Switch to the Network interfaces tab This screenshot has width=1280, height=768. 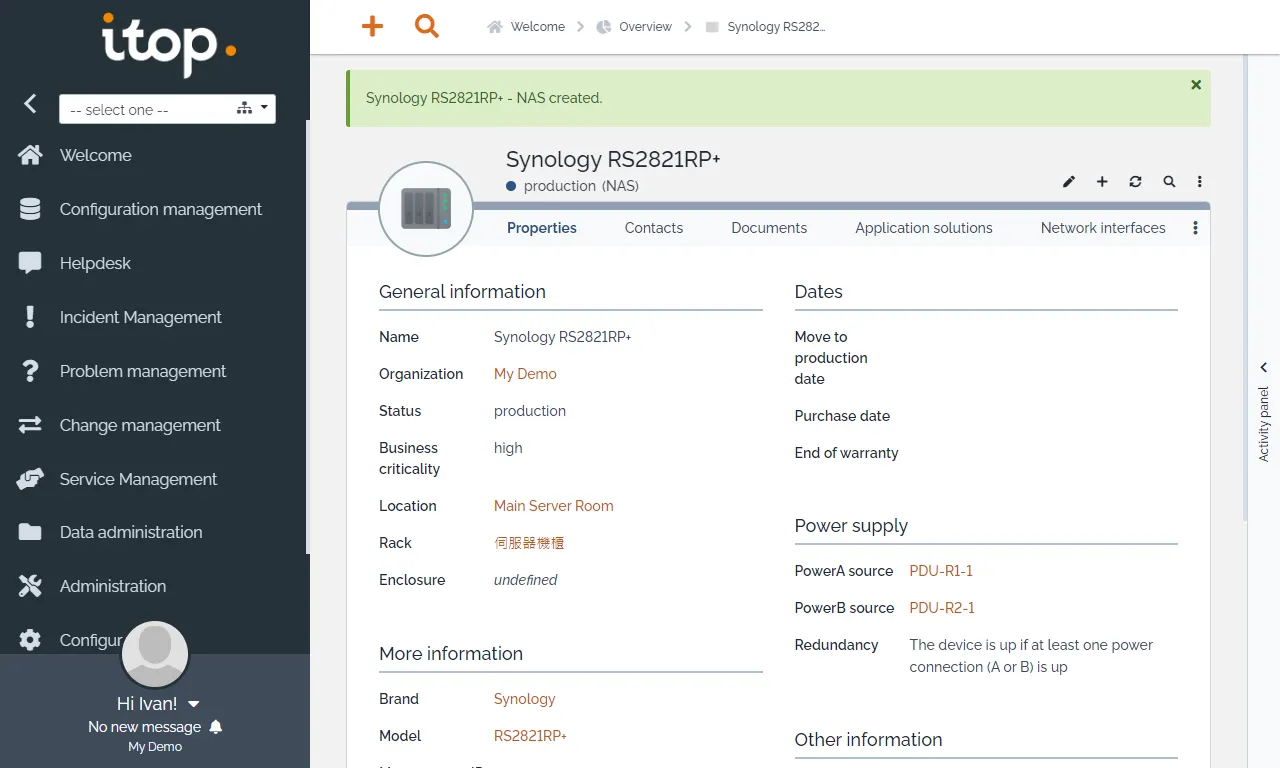tap(1103, 228)
